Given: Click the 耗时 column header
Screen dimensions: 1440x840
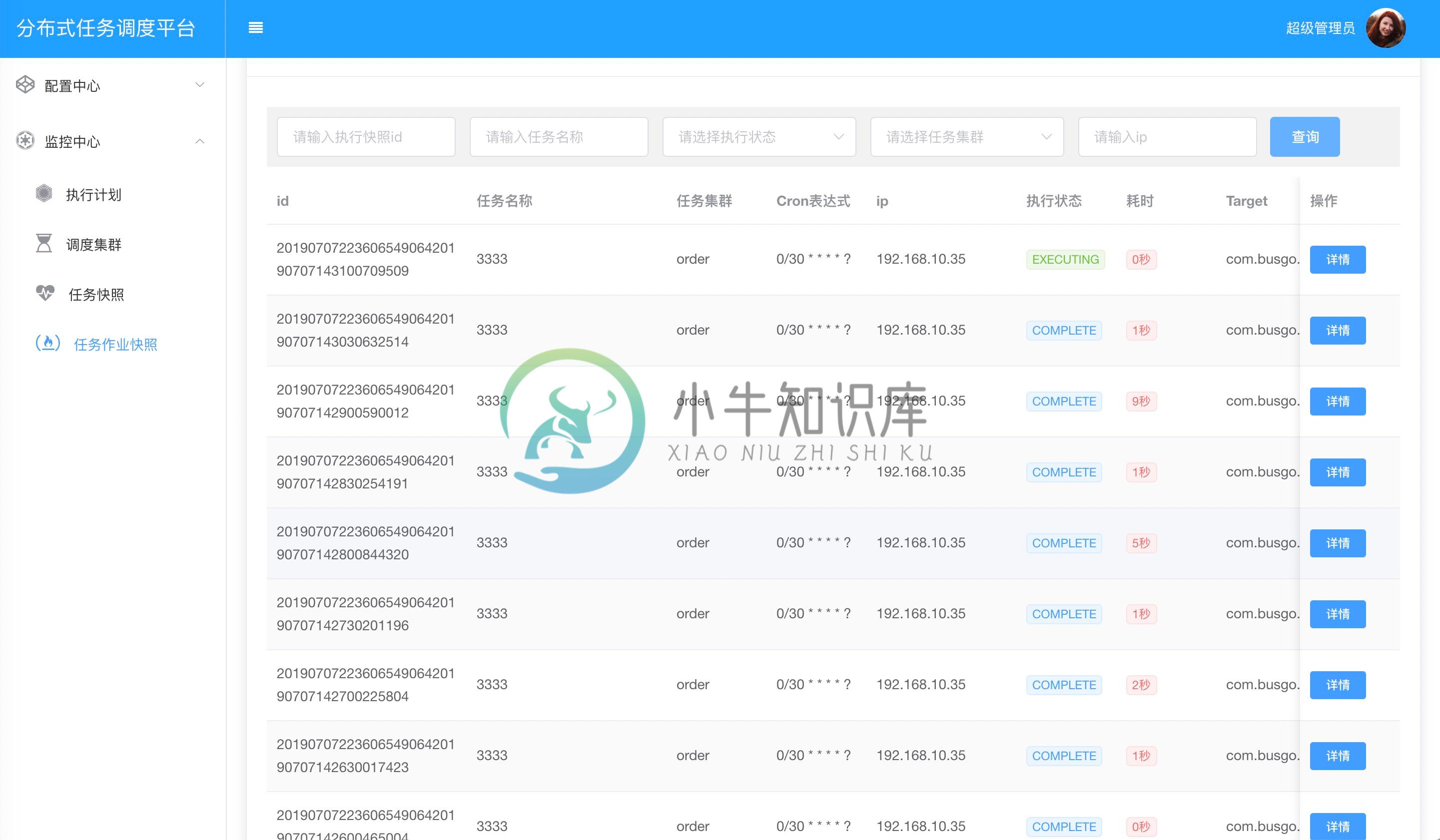Looking at the screenshot, I should tap(1140, 201).
